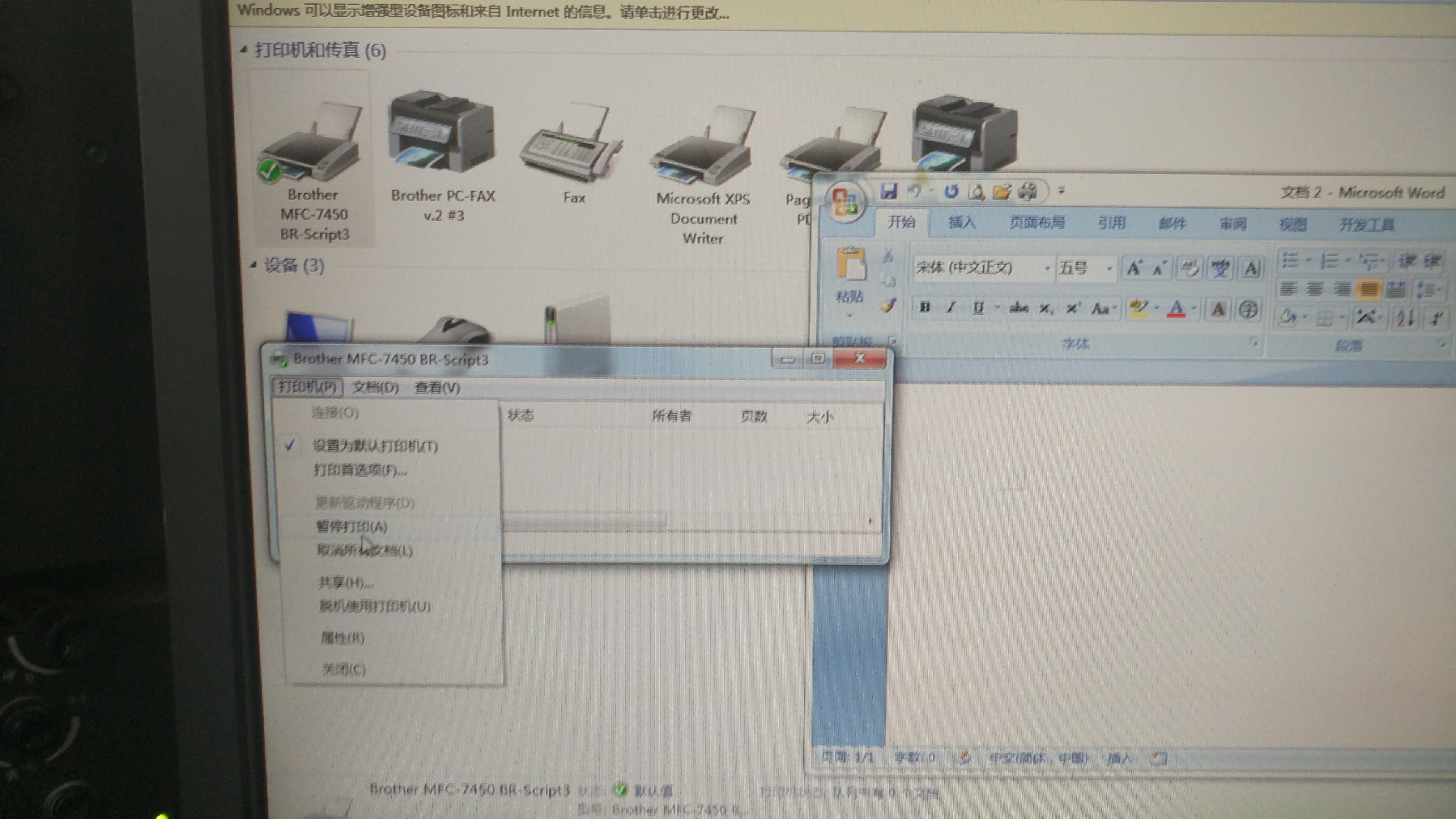This screenshot has width=1456, height=819.
Task: Click the Shrink Font icon
Action: coord(1159,268)
